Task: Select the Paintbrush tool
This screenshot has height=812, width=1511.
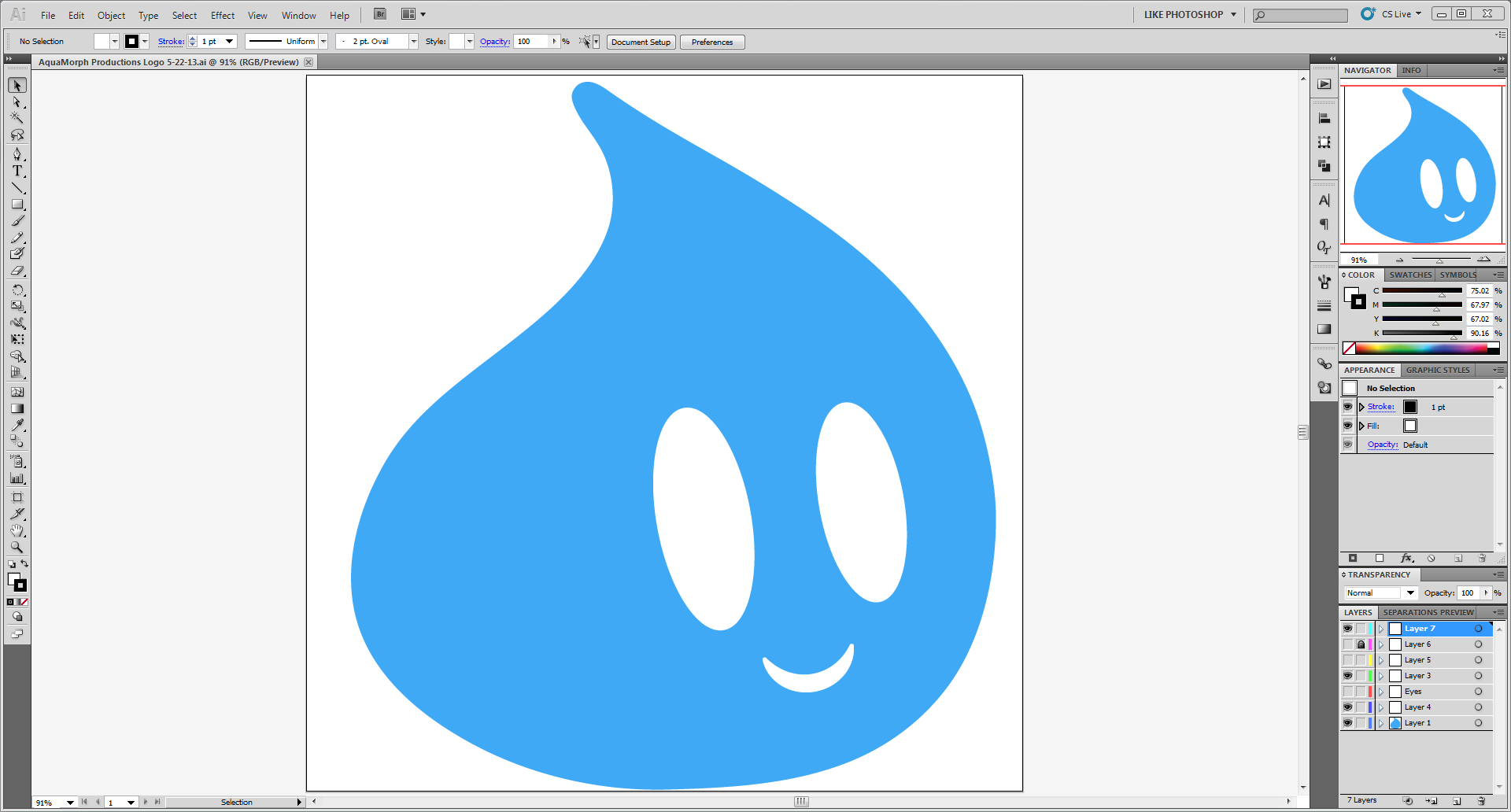Action: click(17, 221)
